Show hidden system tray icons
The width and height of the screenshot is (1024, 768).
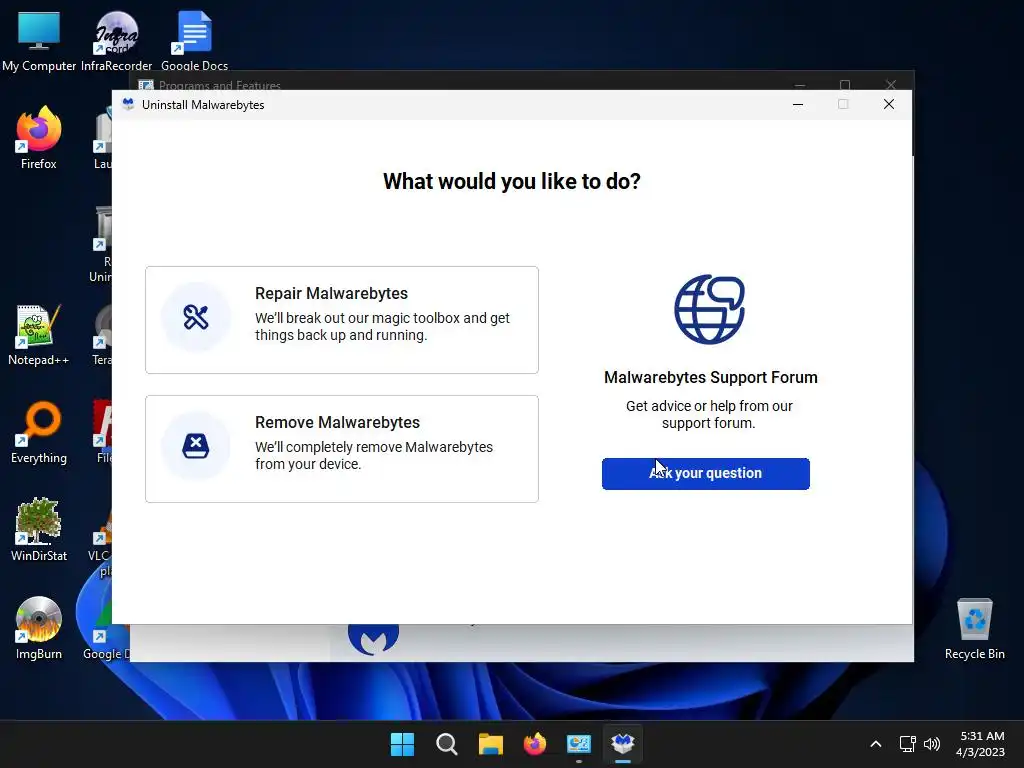[x=876, y=744]
